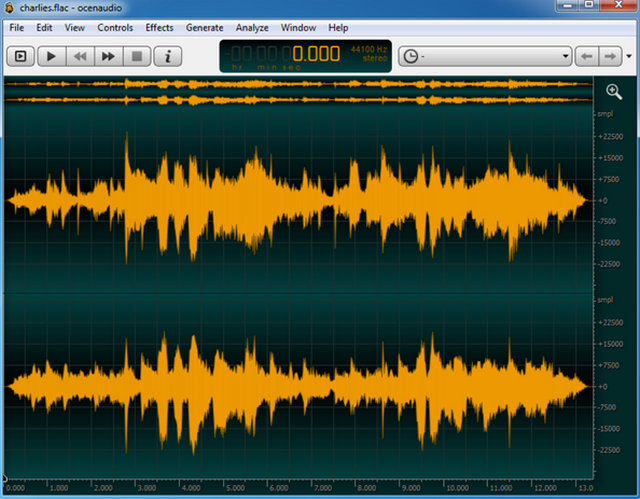Screen dimensions: 640x499
Task: Open the File menu
Action: coord(17,28)
